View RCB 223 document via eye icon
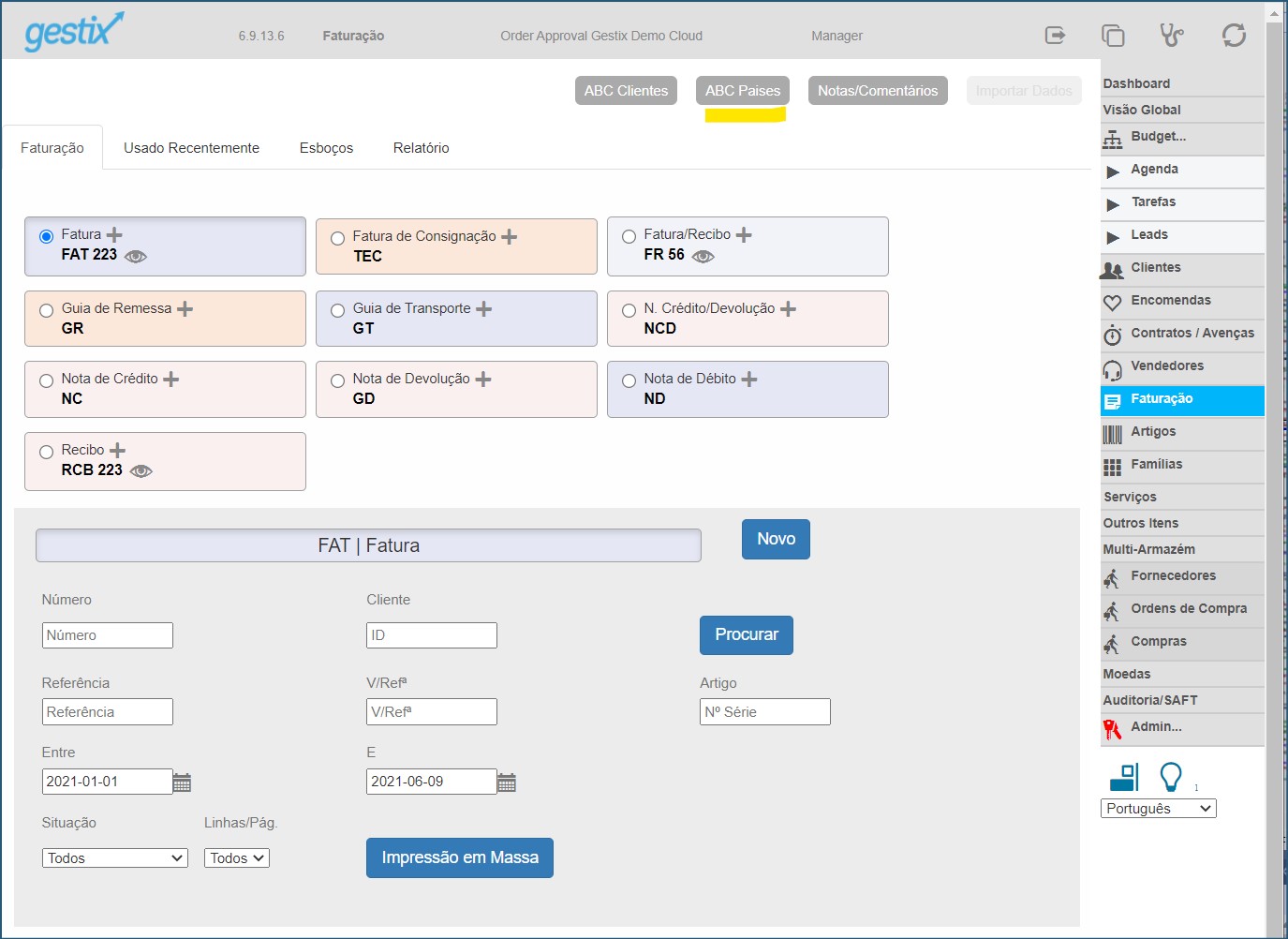Image resolution: width=1288 pixels, height=939 pixels. tap(141, 471)
